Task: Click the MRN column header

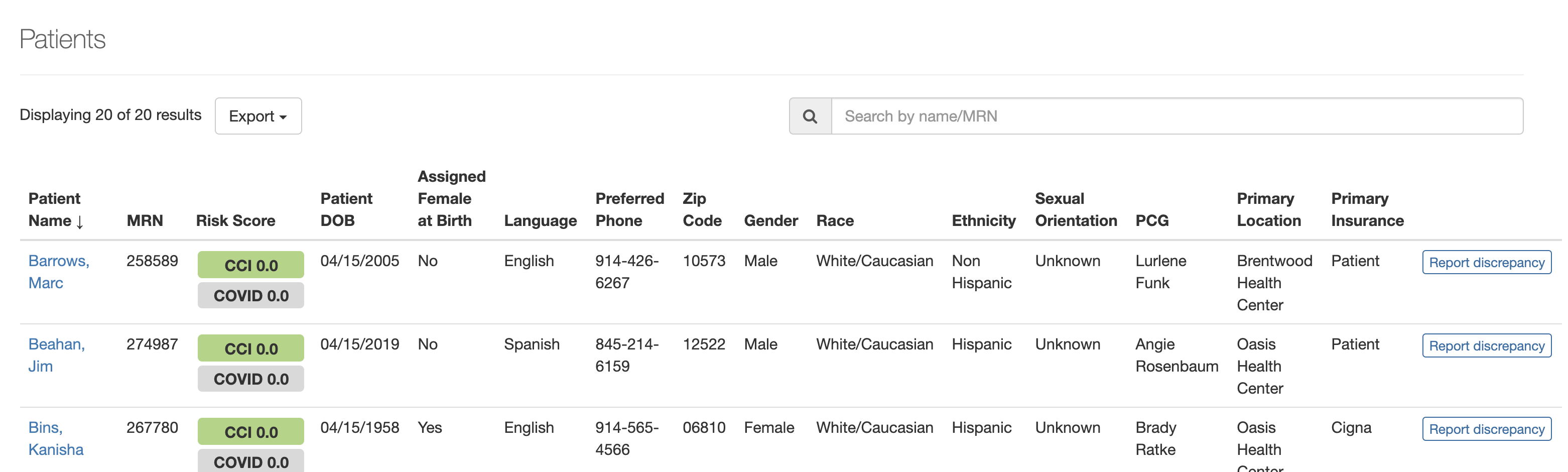Action: [144, 220]
